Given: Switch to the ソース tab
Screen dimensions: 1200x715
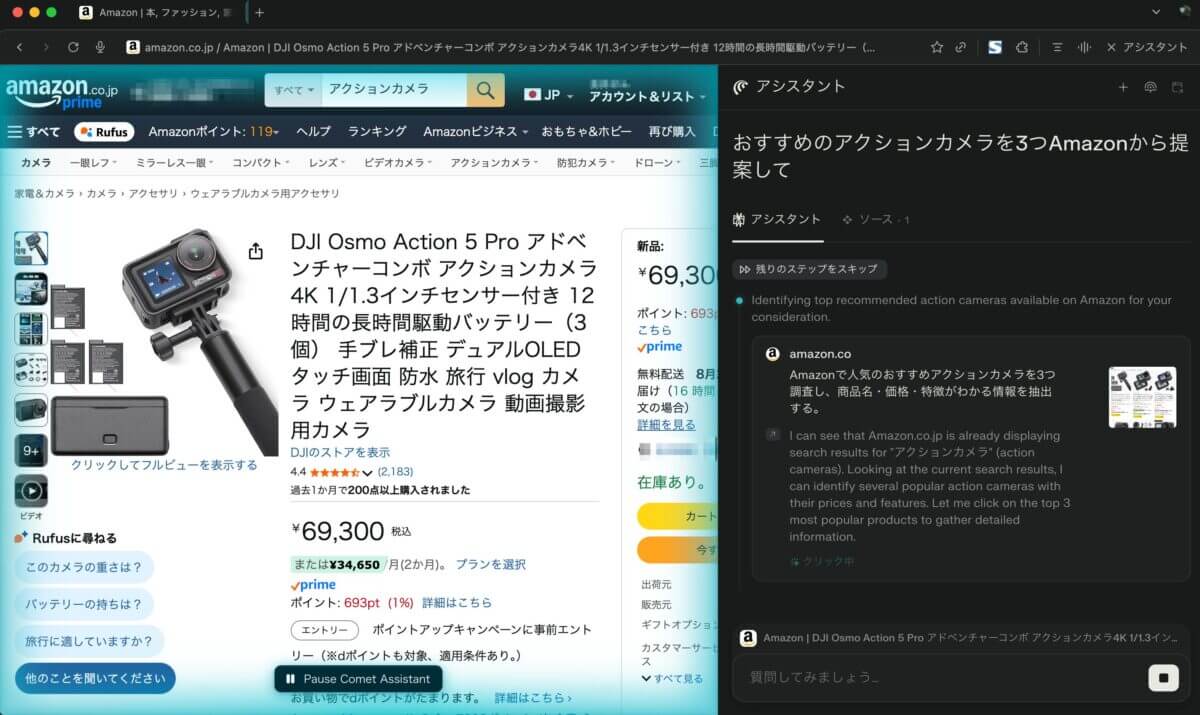Looking at the screenshot, I should [876, 219].
